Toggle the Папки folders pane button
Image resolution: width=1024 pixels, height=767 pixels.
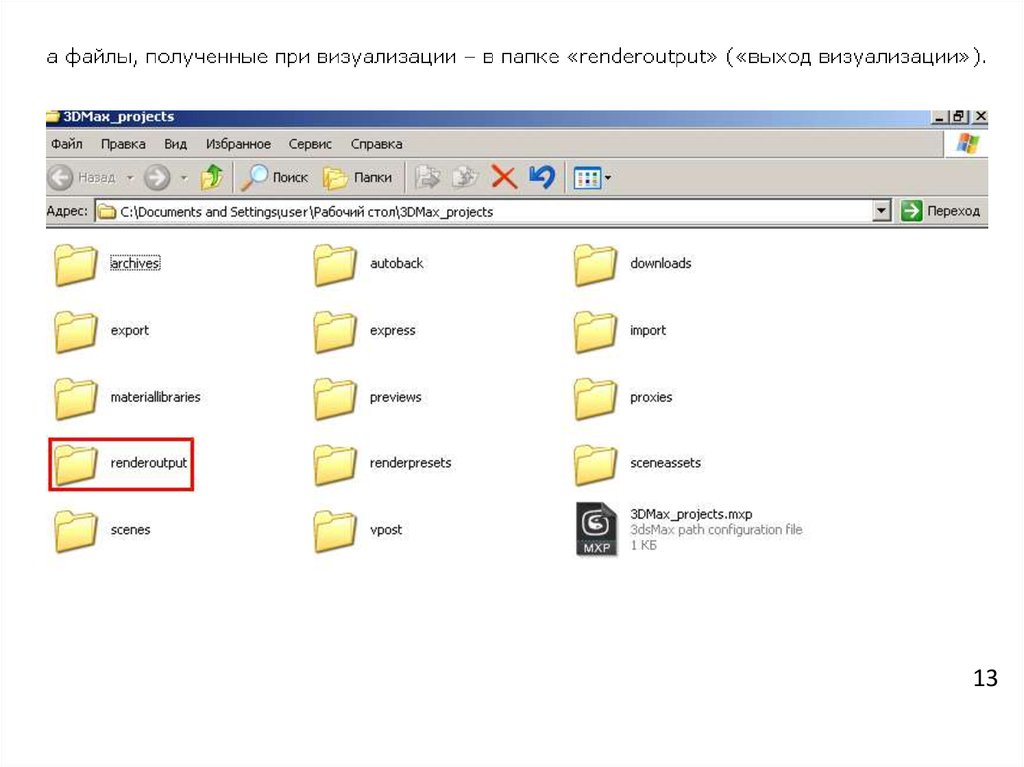tap(358, 178)
